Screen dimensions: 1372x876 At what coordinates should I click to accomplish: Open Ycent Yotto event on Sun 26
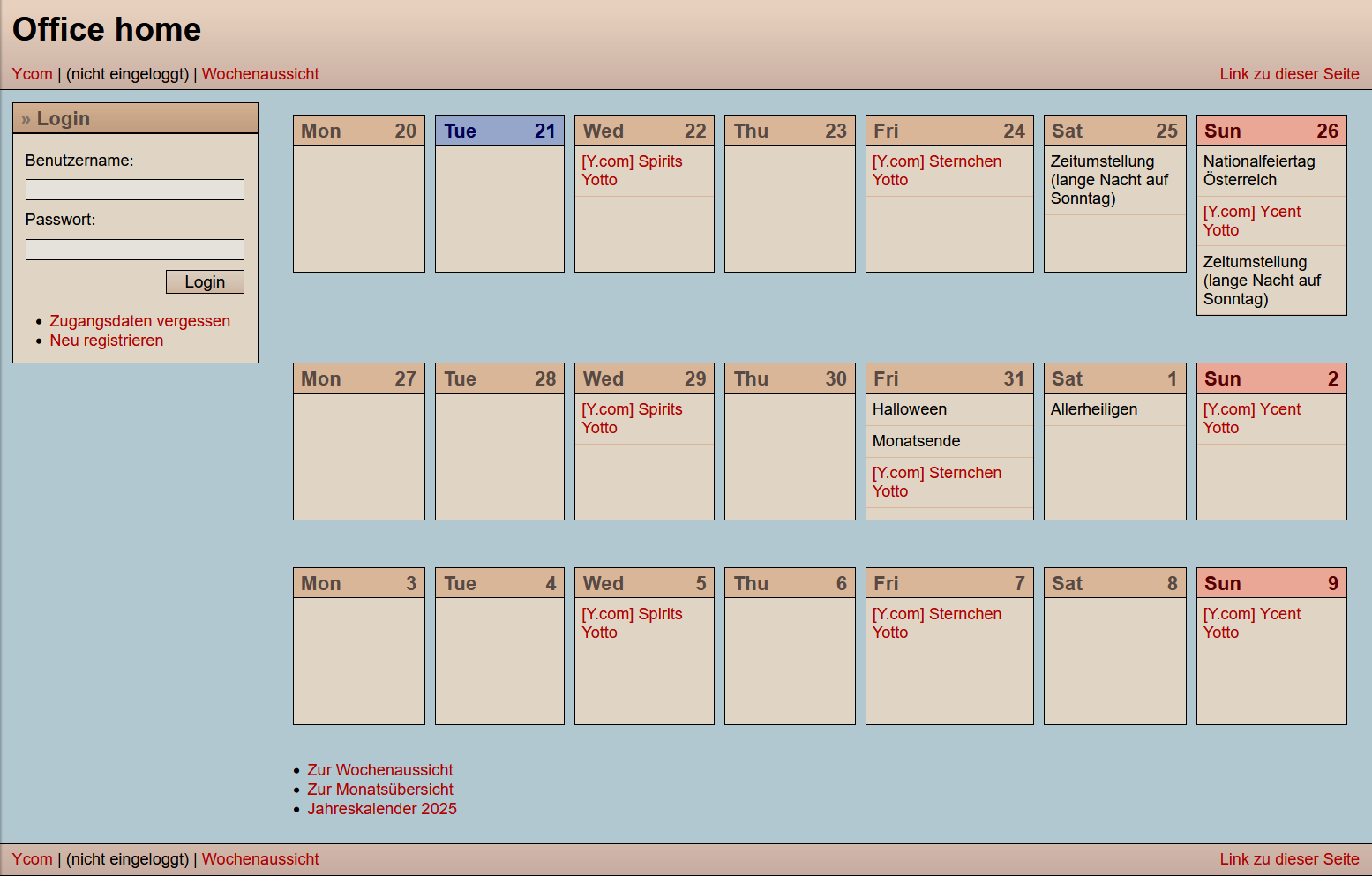(x=1251, y=221)
